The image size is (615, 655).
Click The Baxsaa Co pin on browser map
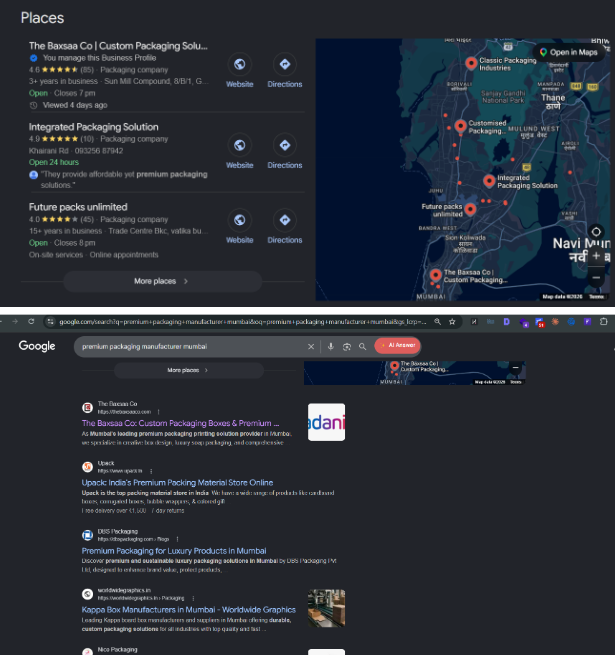(394, 366)
